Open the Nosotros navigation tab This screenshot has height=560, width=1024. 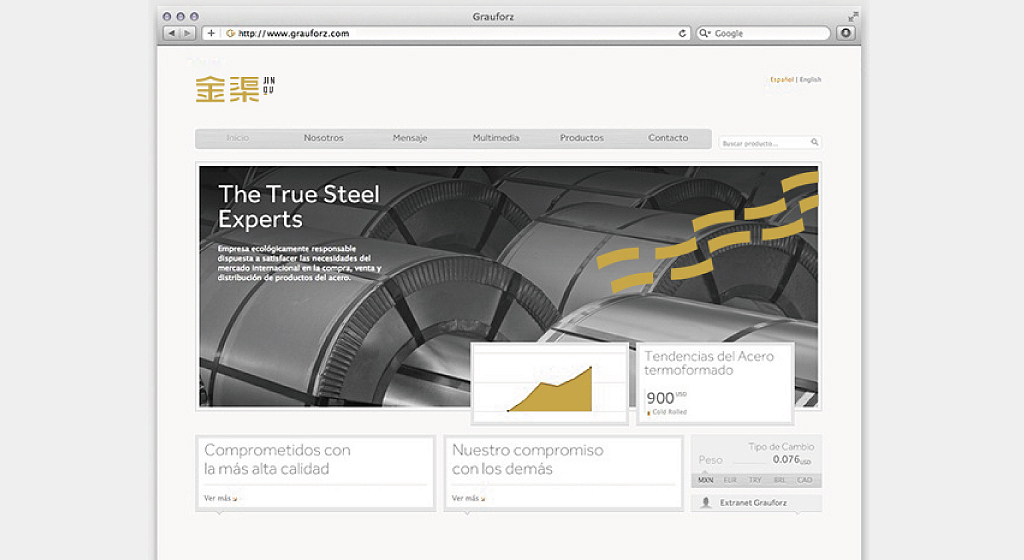click(x=323, y=138)
